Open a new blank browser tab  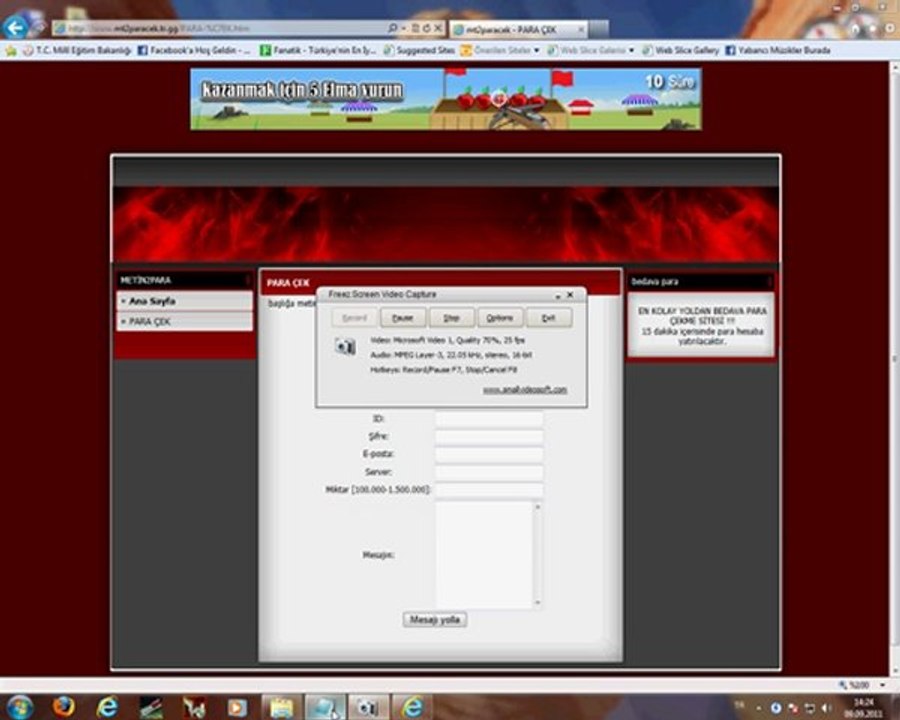[598, 29]
